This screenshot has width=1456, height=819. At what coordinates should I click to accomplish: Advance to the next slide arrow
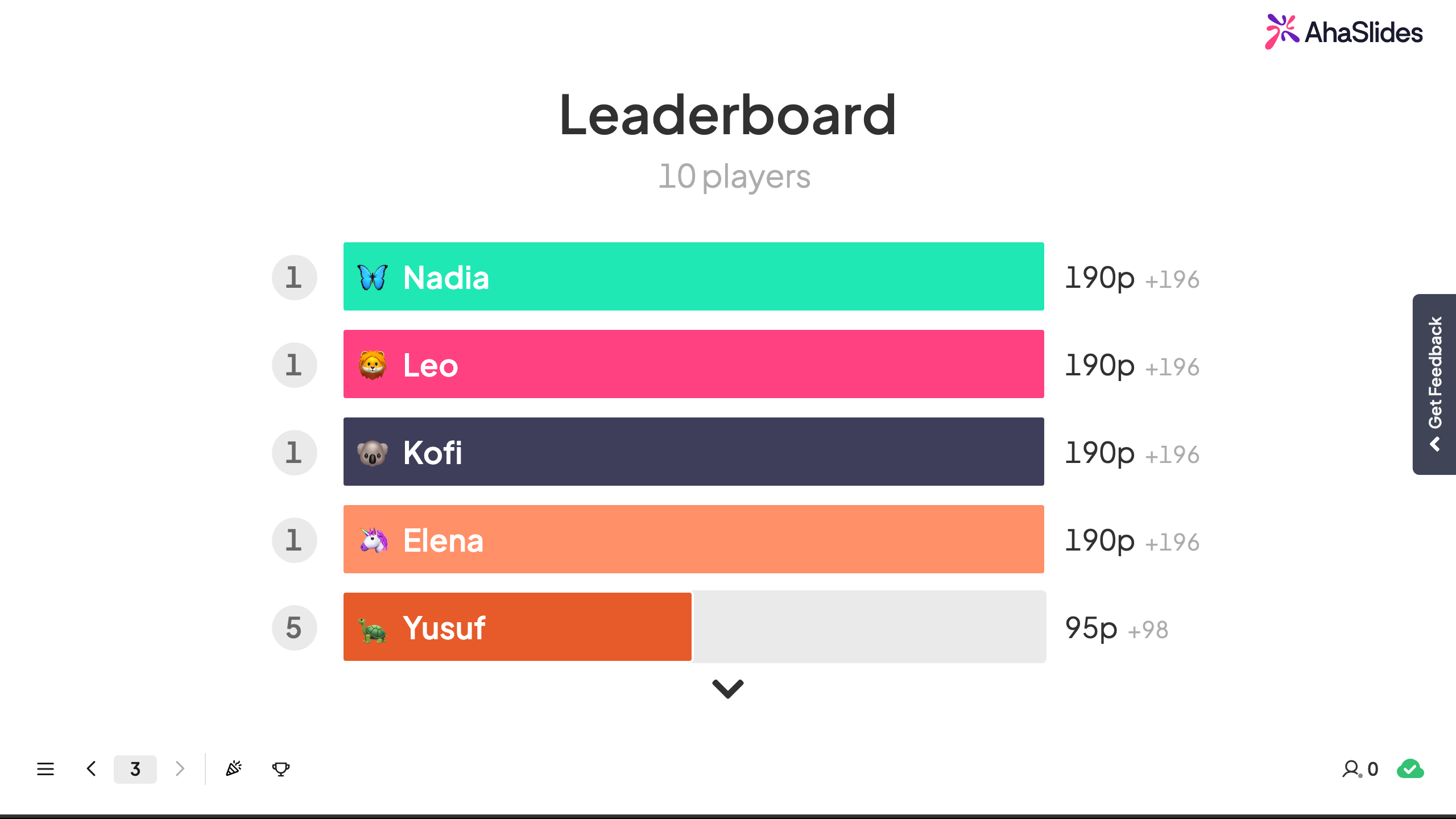180,769
